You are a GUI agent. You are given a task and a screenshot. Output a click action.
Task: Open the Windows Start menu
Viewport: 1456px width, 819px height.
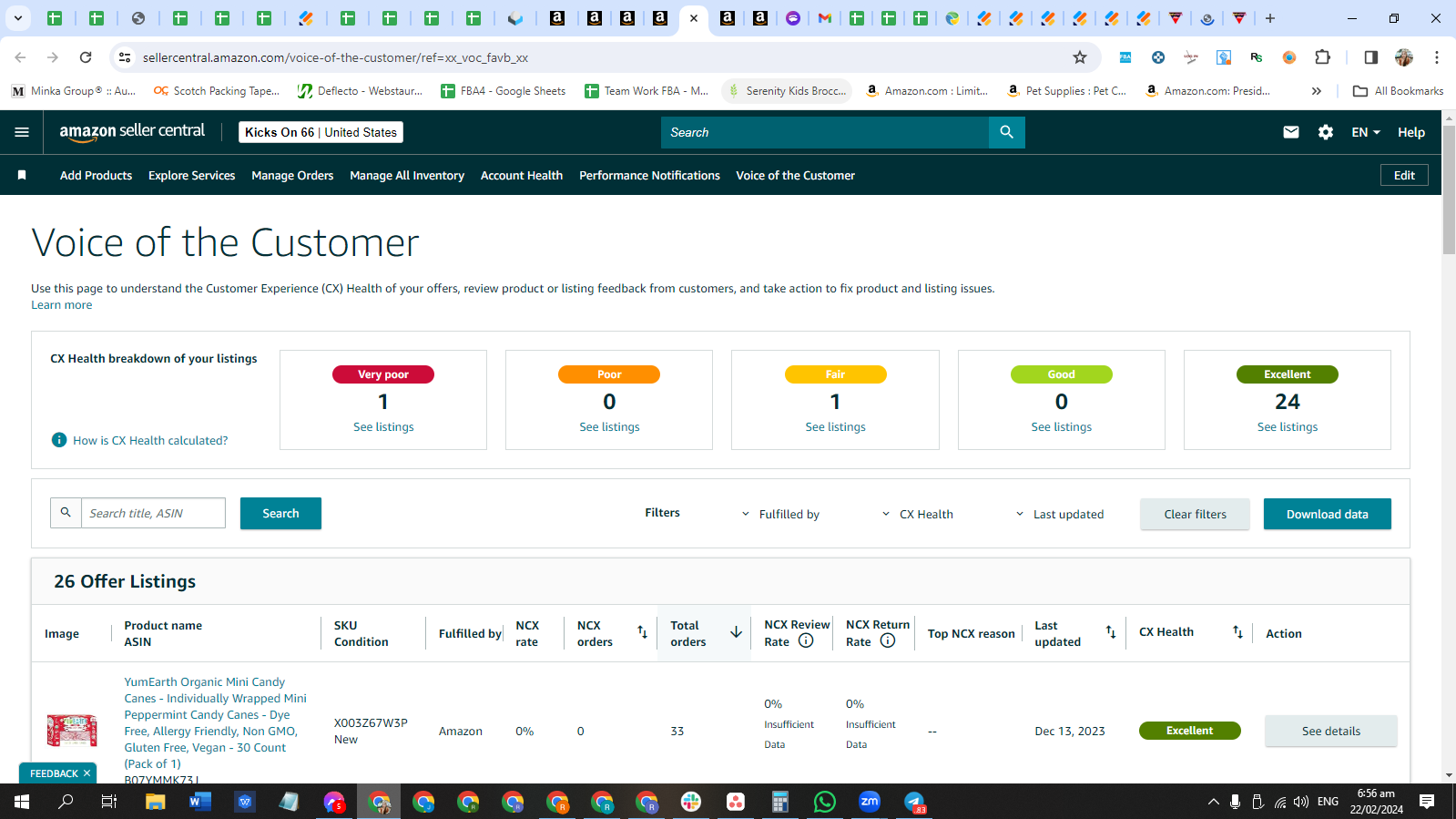[22, 802]
